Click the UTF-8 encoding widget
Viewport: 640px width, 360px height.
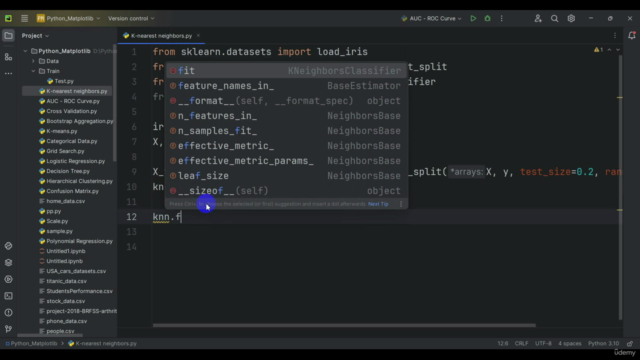[x=543, y=344]
